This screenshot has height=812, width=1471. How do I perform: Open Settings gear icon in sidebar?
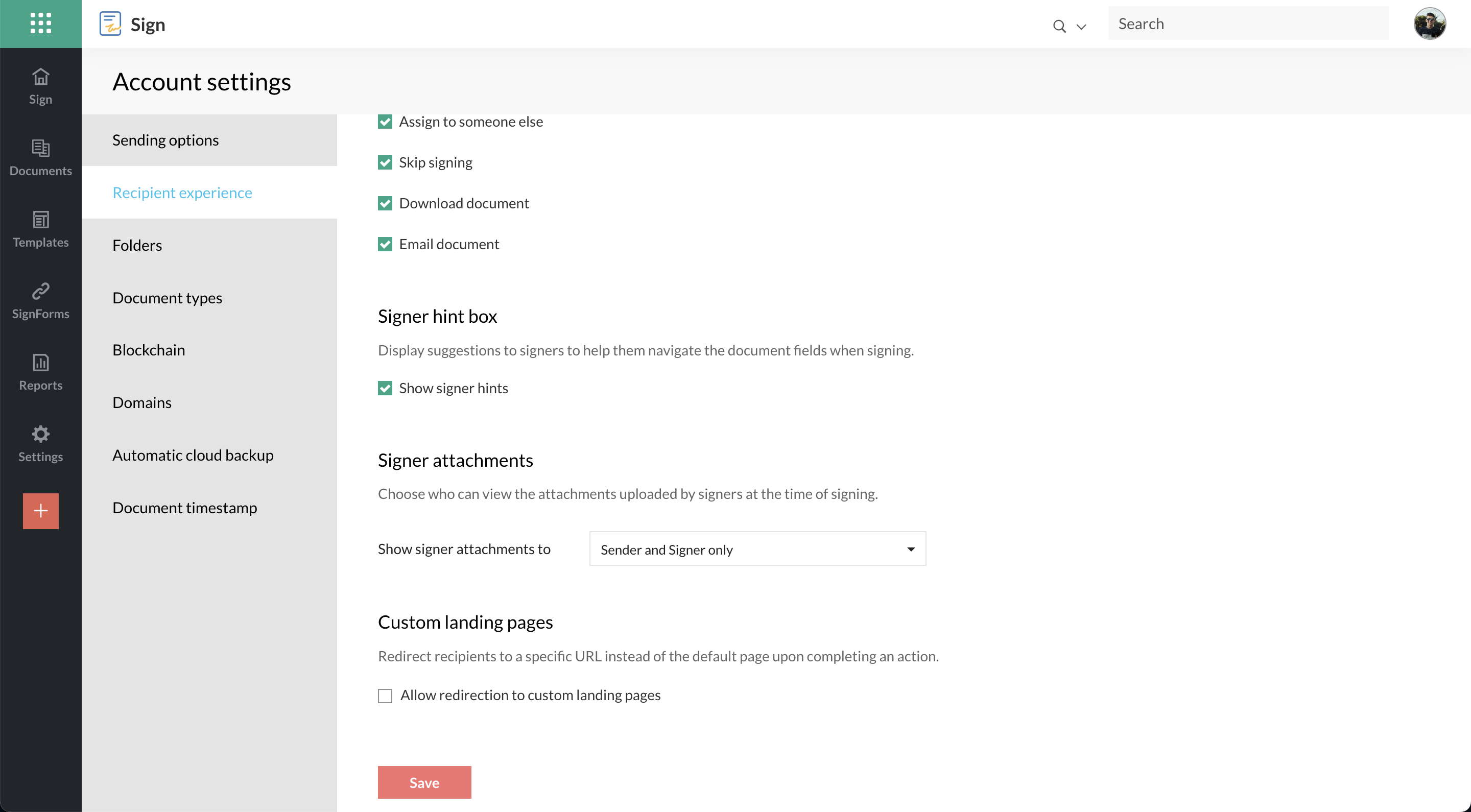[x=40, y=434]
